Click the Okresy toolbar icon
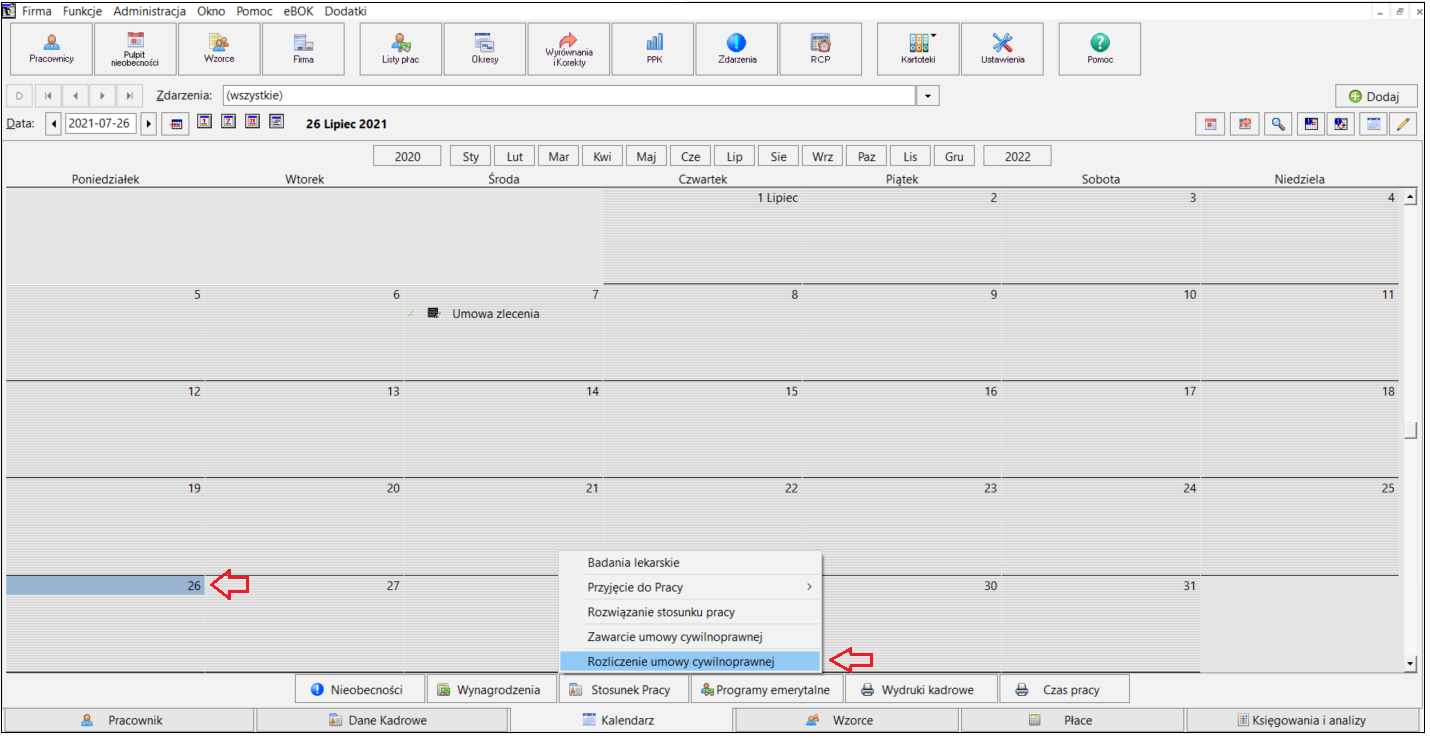This screenshot has height=742, width=1430. [x=485, y=49]
